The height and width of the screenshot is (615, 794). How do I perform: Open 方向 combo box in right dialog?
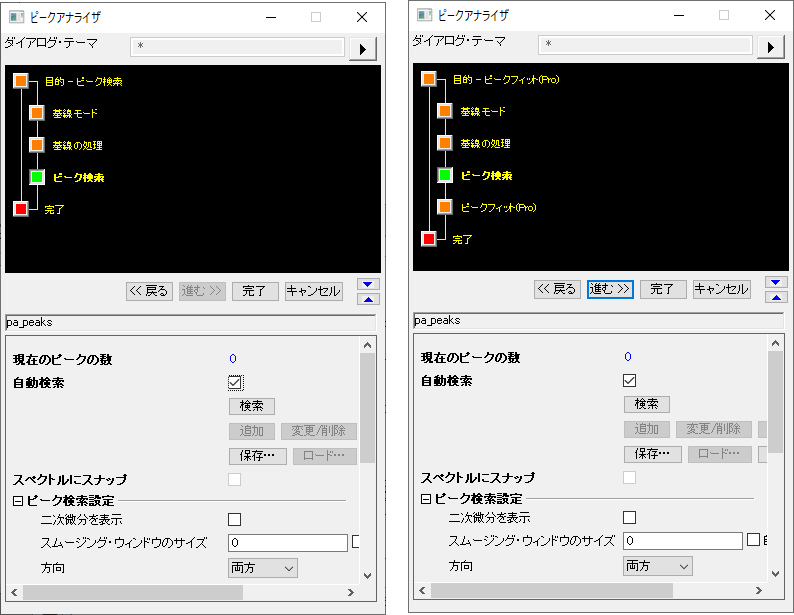coord(657,566)
